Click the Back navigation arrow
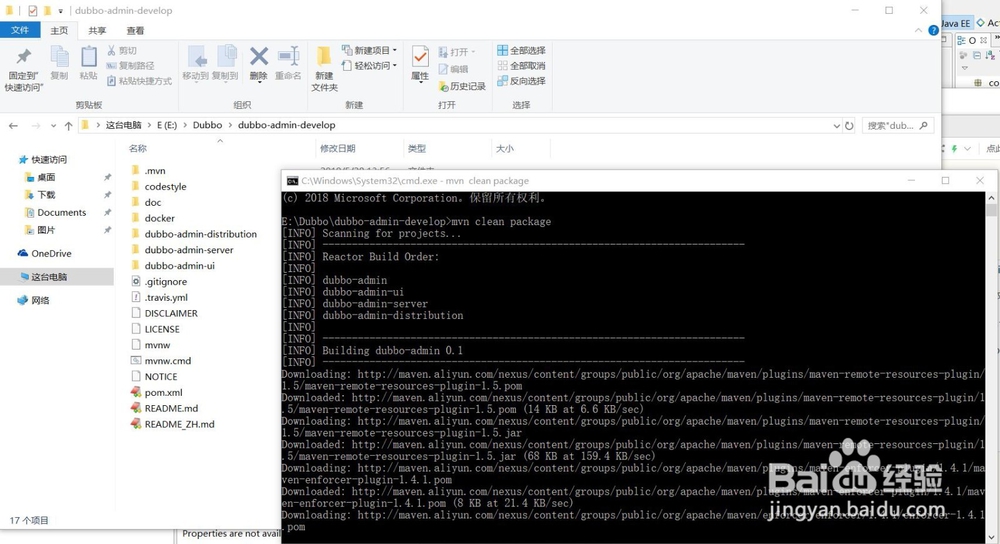 pos(13,126)
